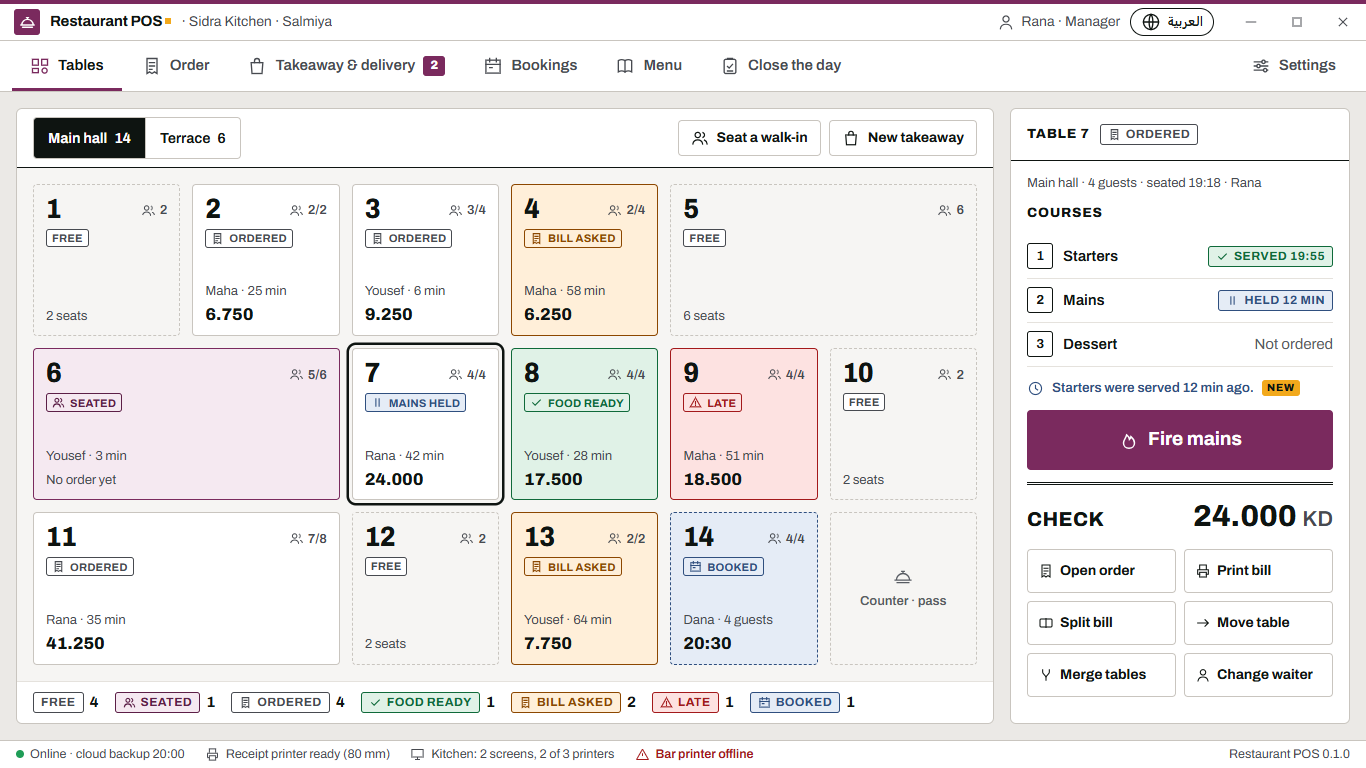
Task: Open the Order tab
Action: coord(177,66)
